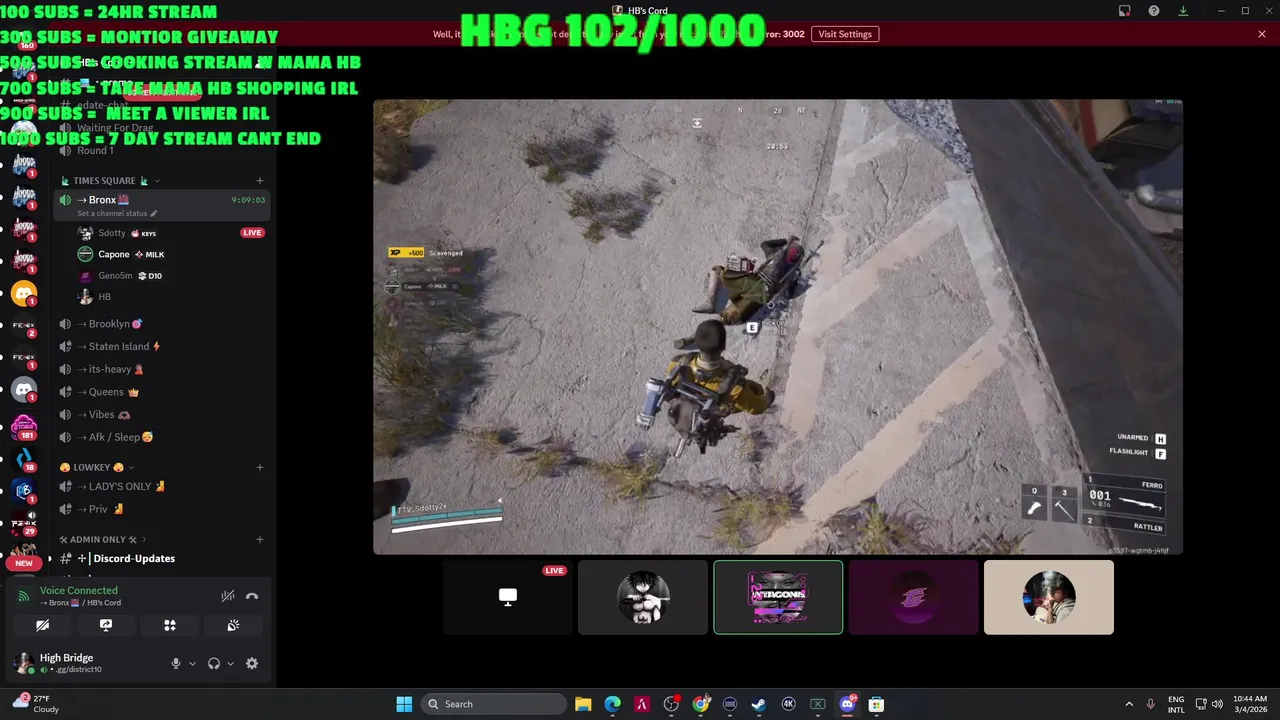
Task: Open User Settings gear
Action: click(252, 663)
